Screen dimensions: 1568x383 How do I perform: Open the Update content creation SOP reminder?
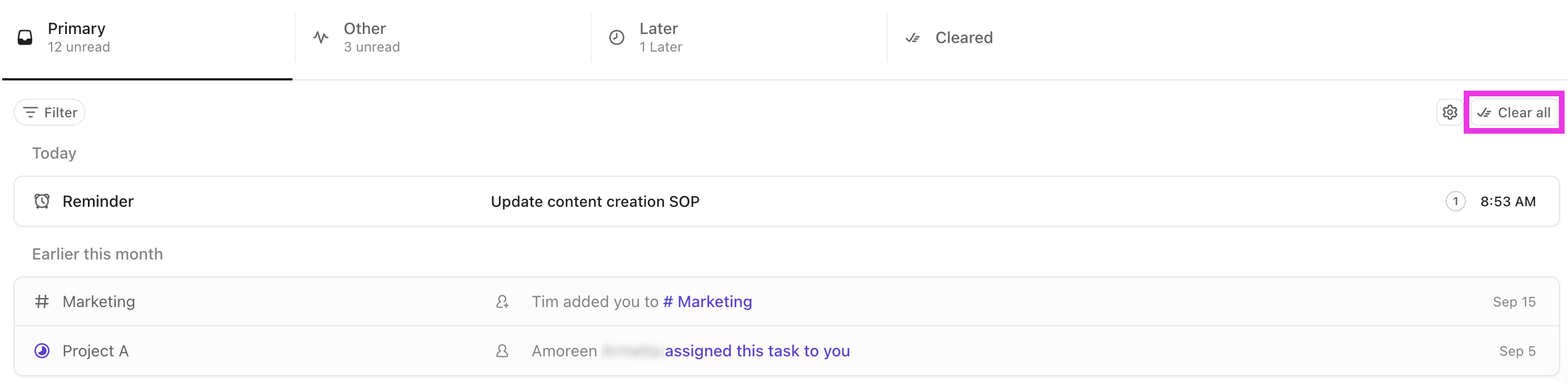pos(595,201)
